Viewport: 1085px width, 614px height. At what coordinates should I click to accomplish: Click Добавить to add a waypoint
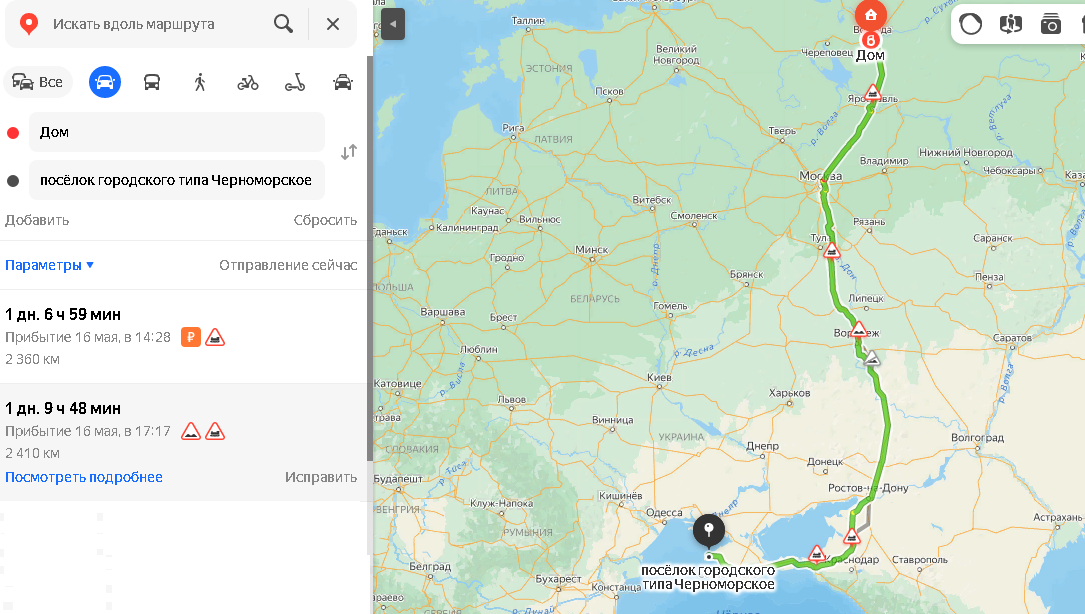pyautogui.click(x=37, y=220)
